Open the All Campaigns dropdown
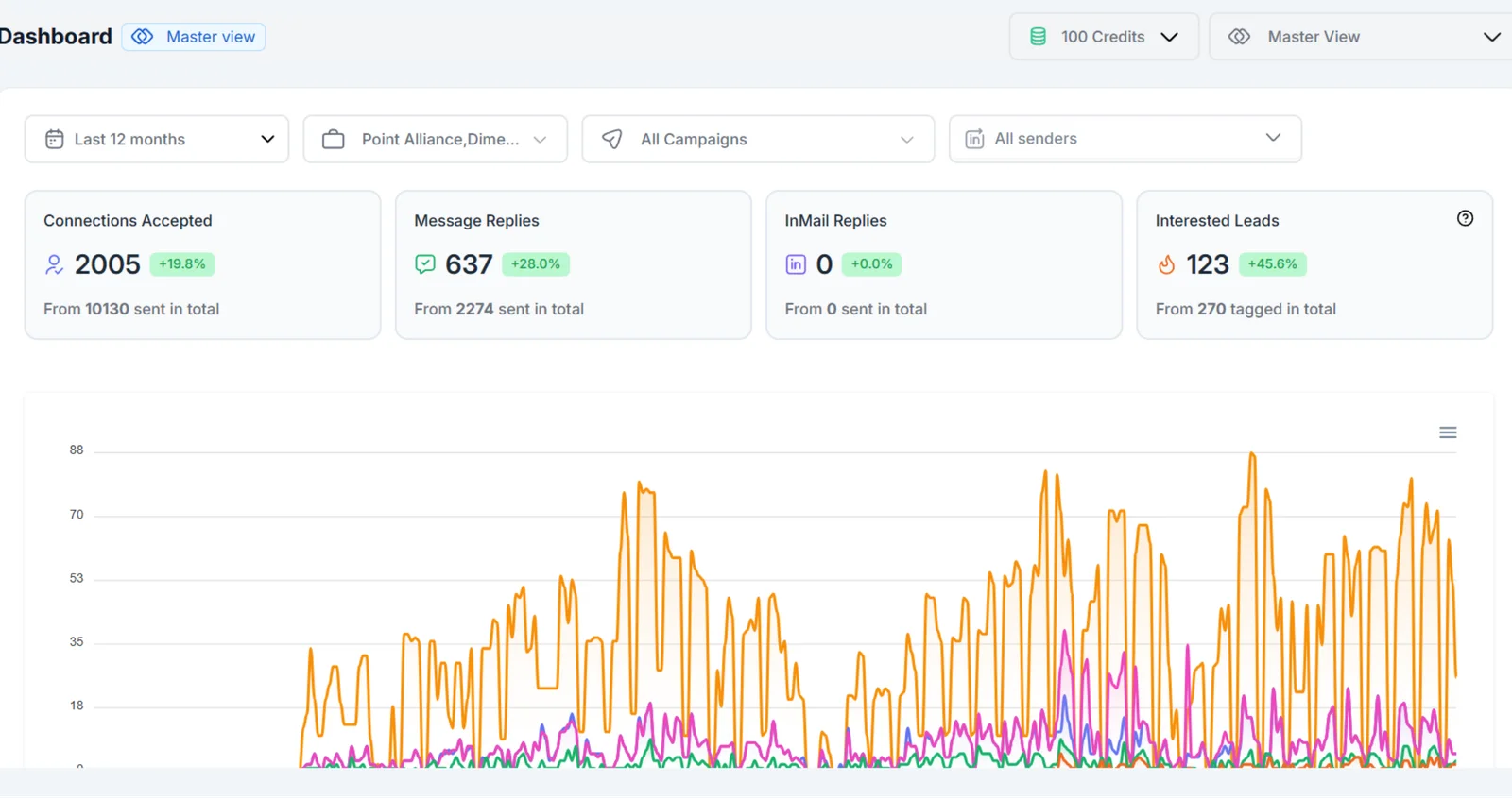This screenshot has height=799, width=1512. click(758, 139)
